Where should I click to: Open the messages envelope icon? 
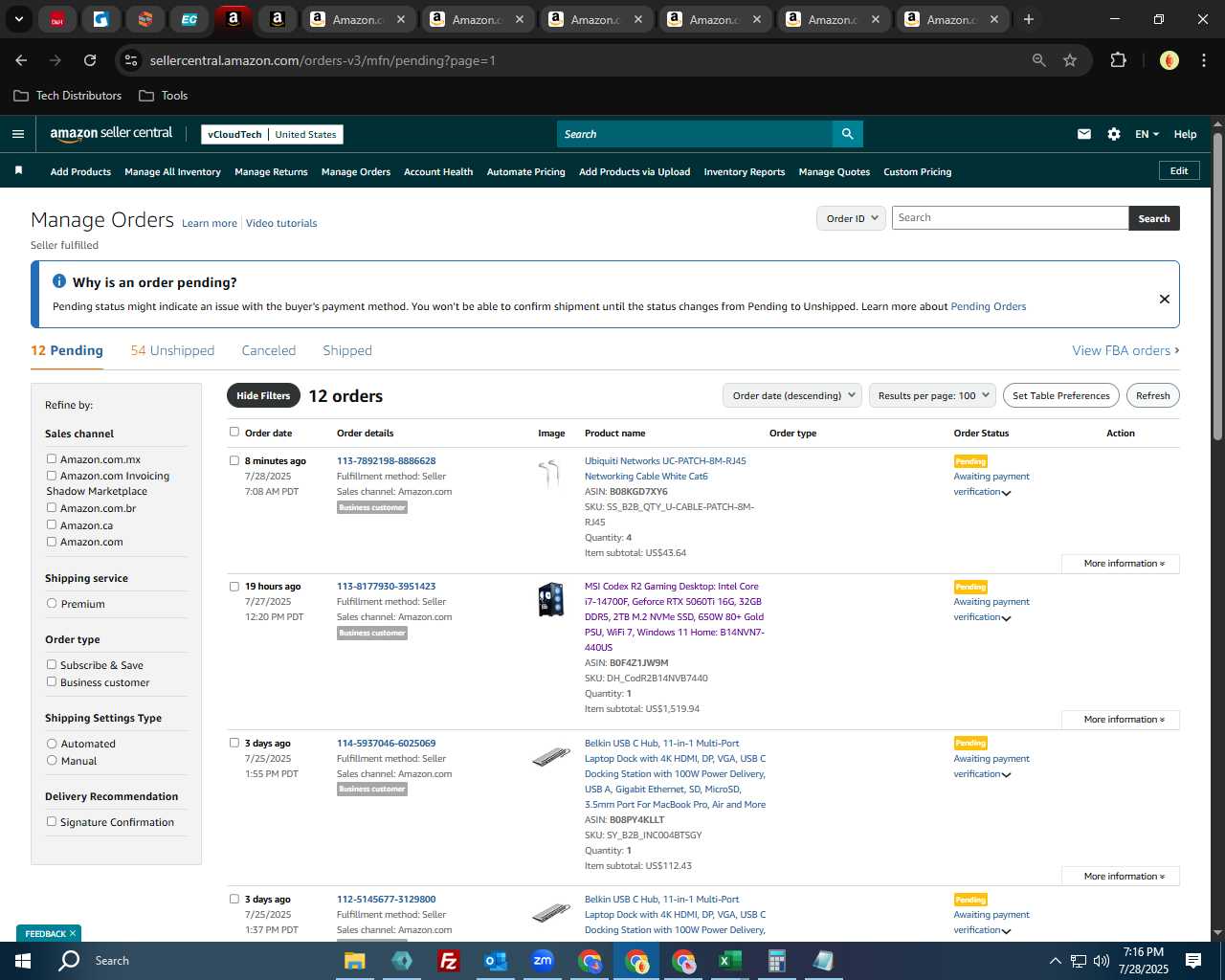point(1084,134)
